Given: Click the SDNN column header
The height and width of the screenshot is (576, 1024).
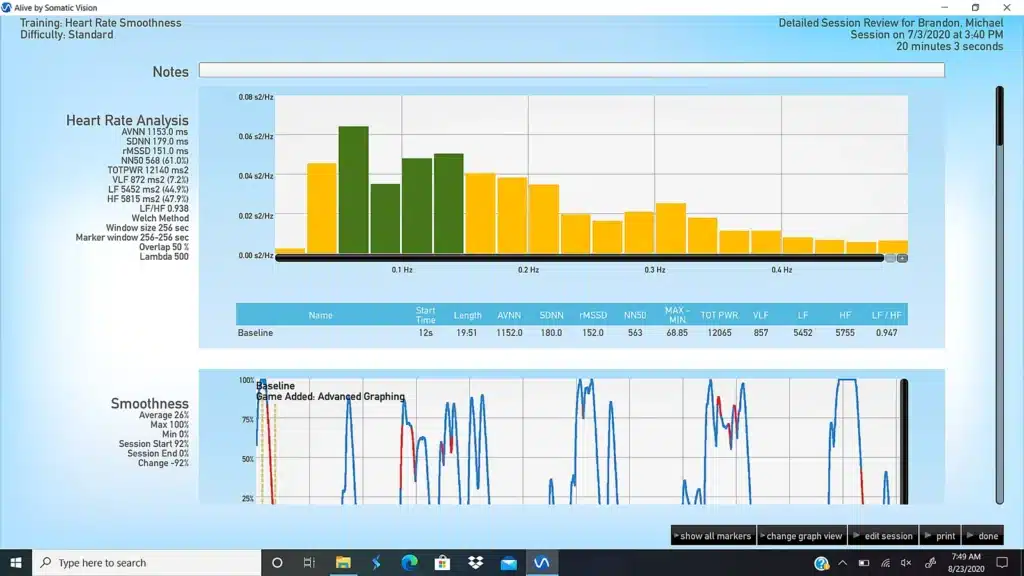Looking at the screenshot, I should pos(551,315).
